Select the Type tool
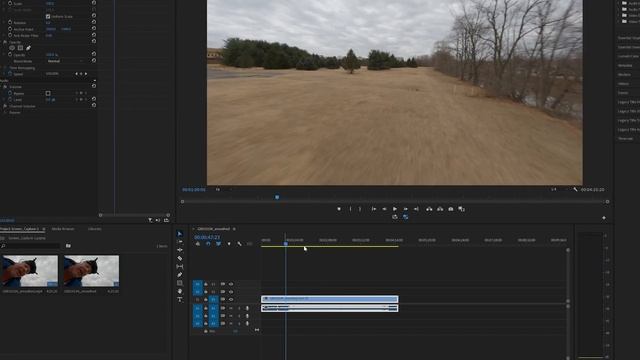The width and height of the screenshot is (640, 360). pyautogui.click(x=180, y=300)
